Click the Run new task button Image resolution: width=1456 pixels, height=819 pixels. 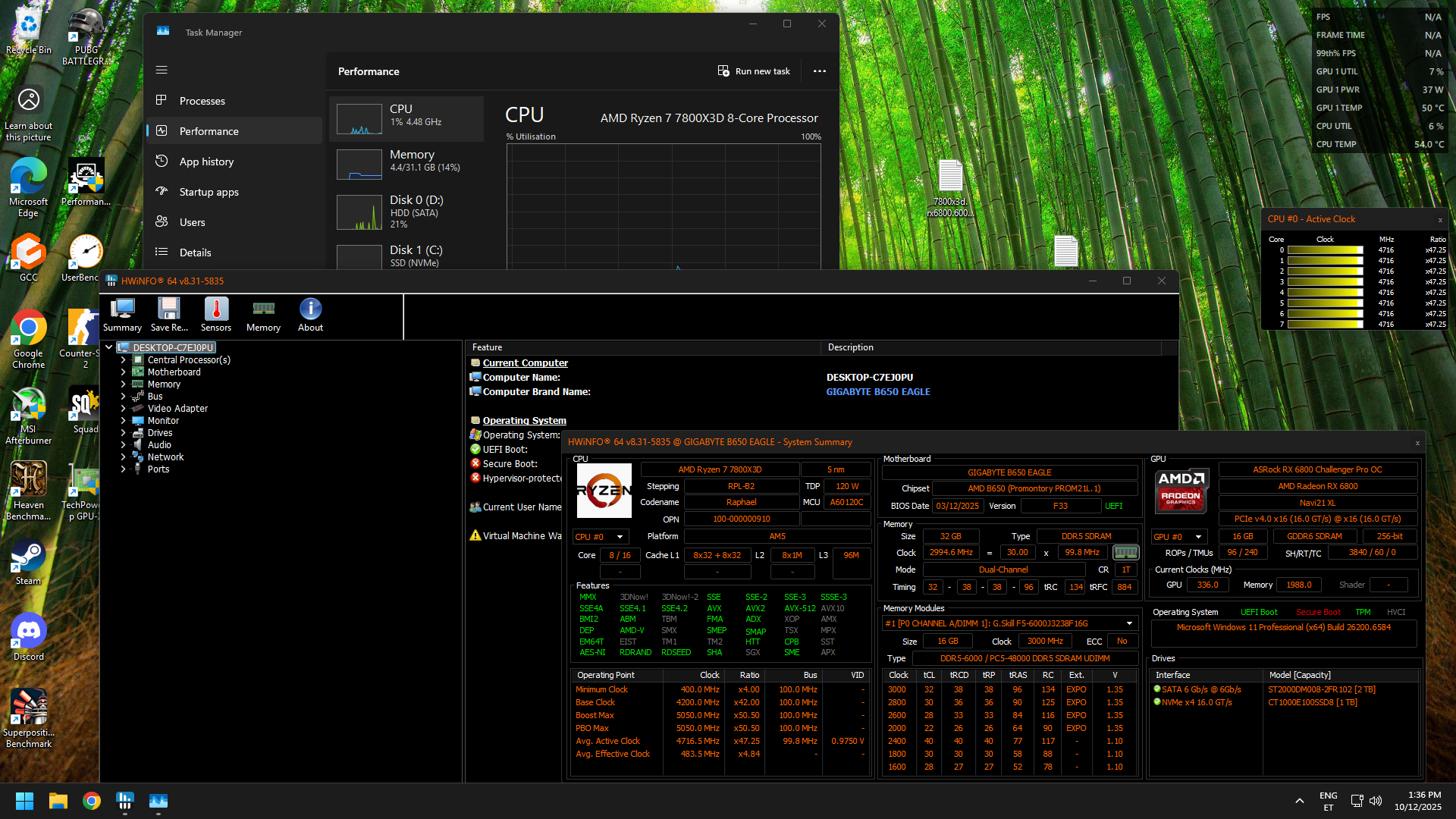(754, 71)
